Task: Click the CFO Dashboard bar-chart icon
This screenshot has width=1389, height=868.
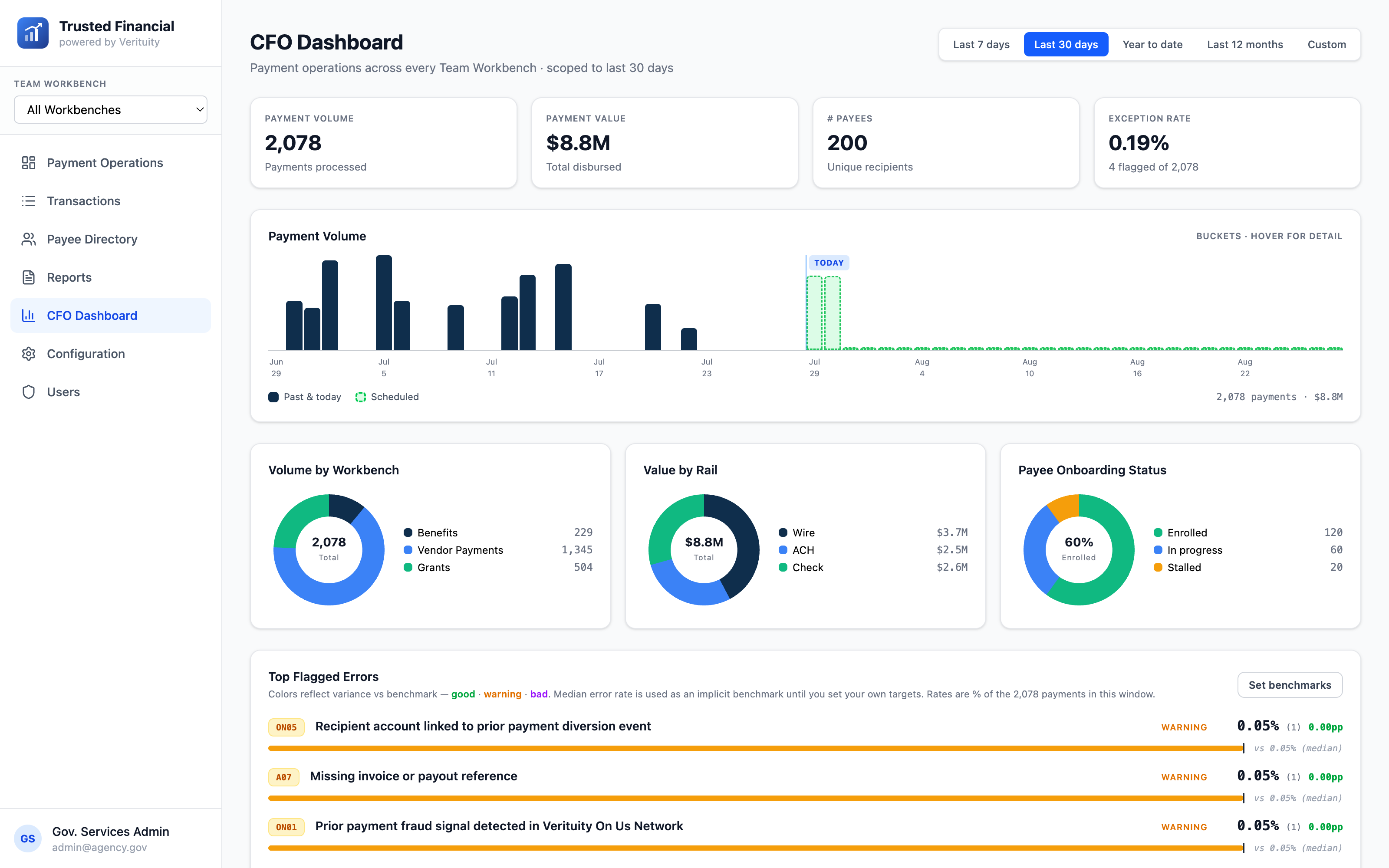Action: coord(29,316)
